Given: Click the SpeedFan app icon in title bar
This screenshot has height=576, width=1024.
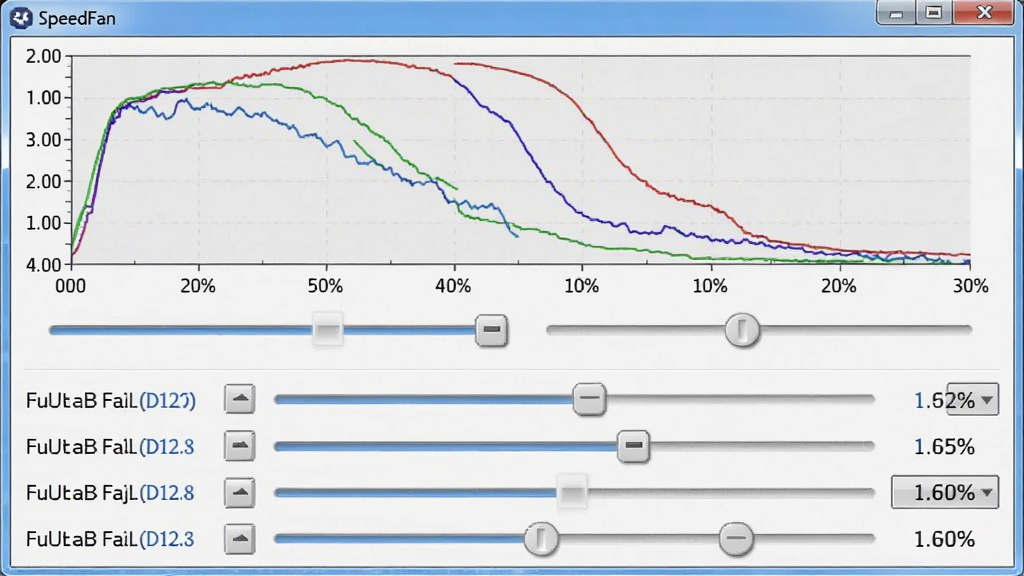Looking at the screenshot, I should click(x=21, y=18).
